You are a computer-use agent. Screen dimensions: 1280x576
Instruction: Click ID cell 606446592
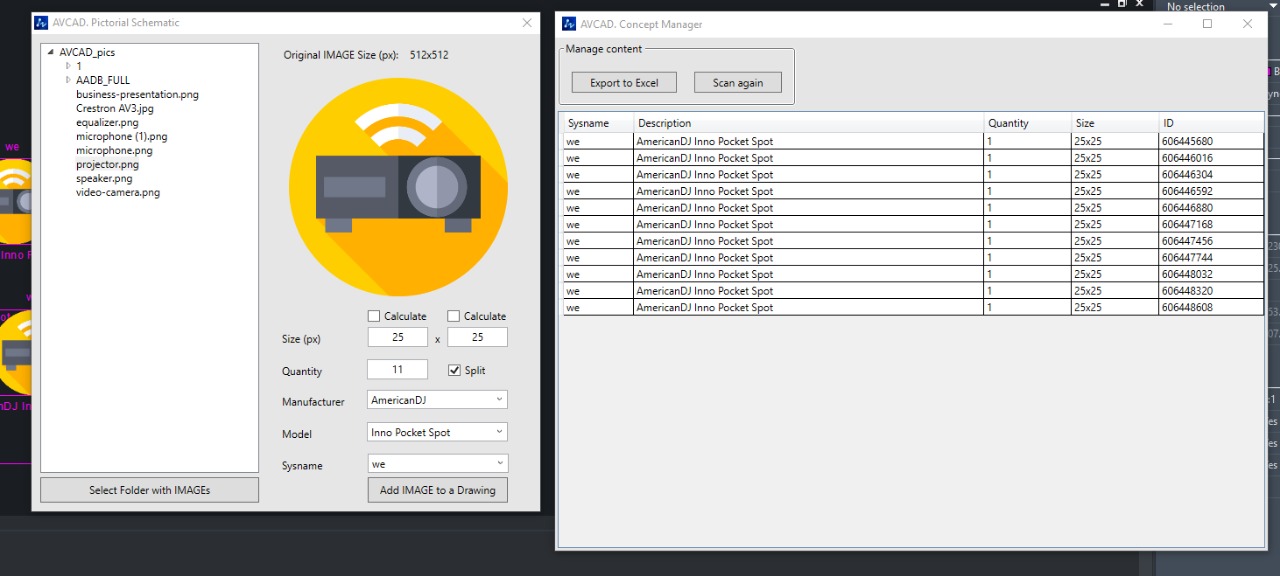1212,191
